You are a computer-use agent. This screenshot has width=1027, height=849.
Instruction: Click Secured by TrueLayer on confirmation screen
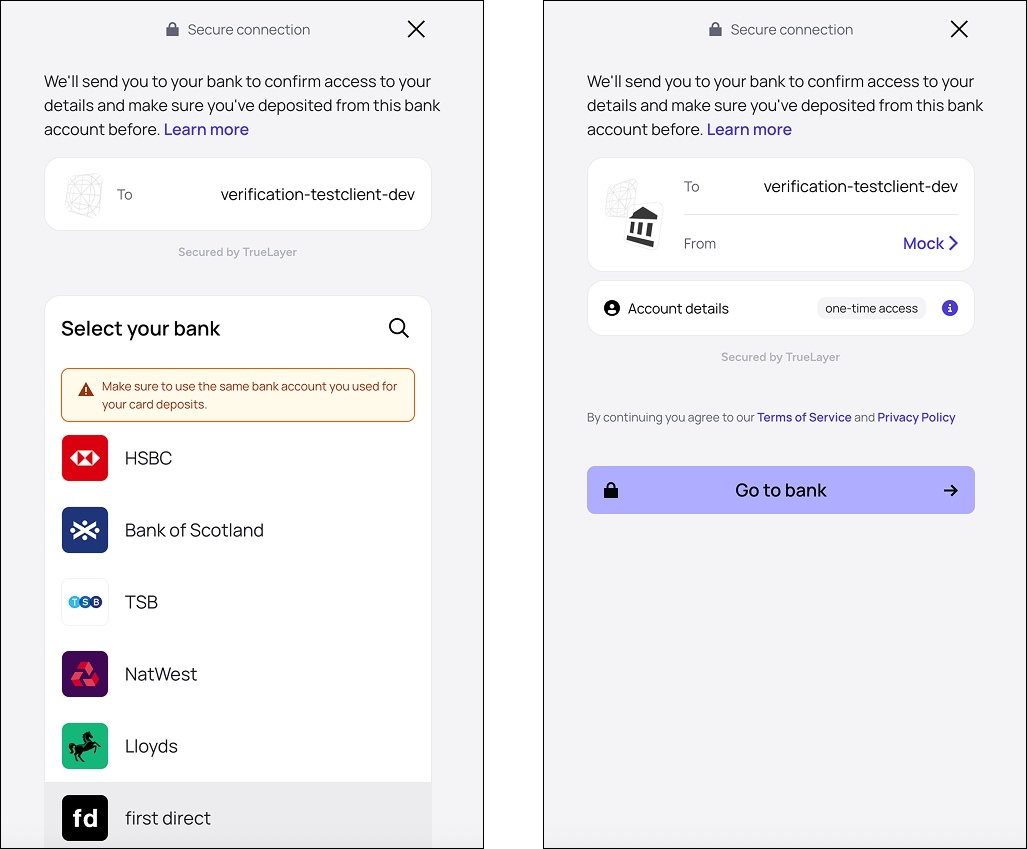click(x=781, y=357)
